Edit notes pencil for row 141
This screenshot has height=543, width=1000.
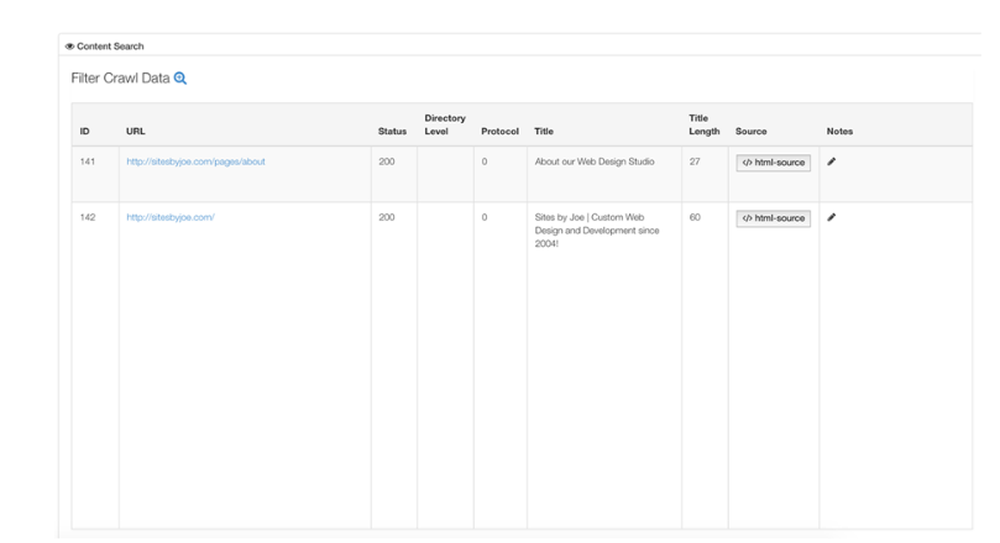pos(831,161)
